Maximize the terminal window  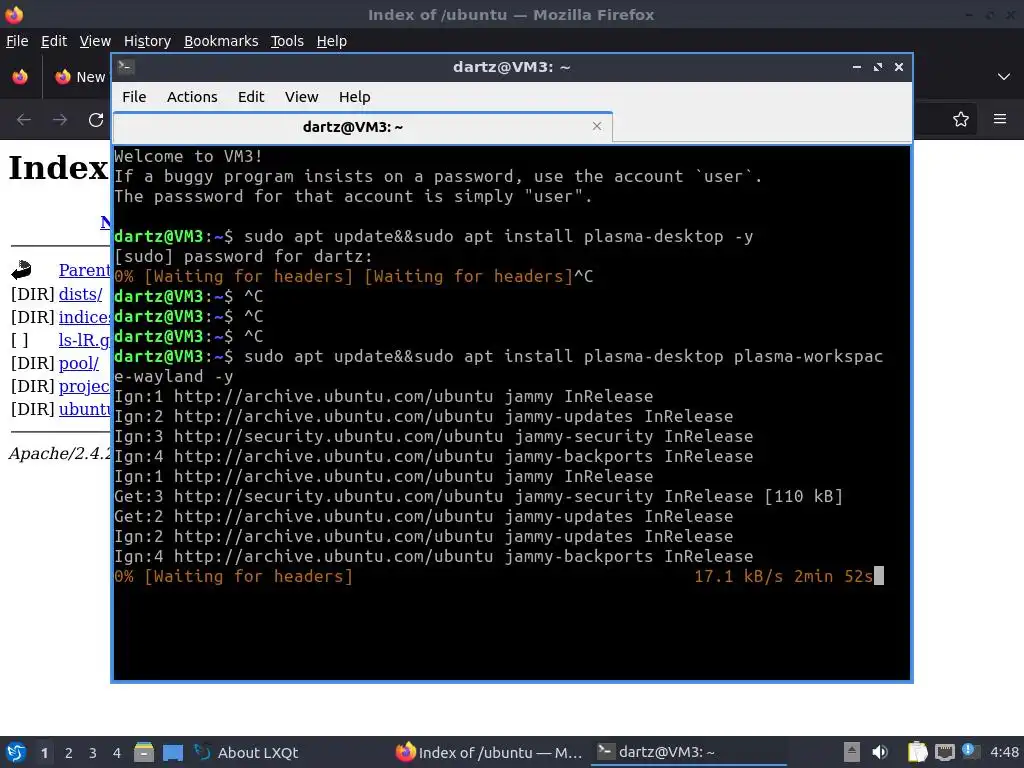tap(878, 67)
